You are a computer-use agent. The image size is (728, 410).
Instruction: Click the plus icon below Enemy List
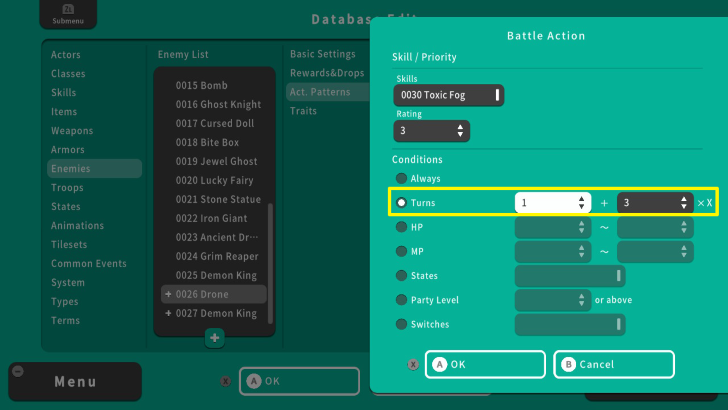tap(214, 338)
